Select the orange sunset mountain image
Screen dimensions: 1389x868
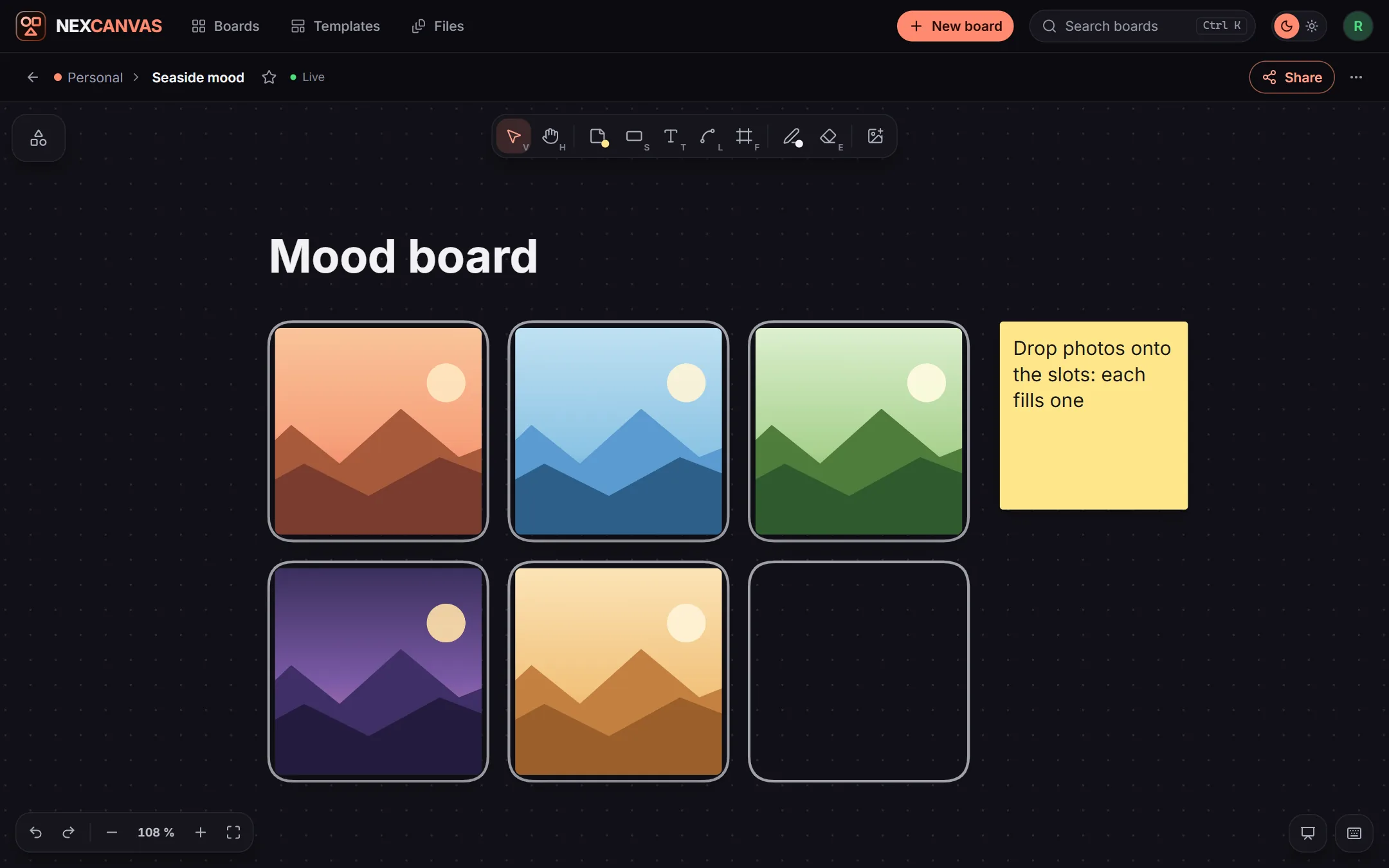378,431
